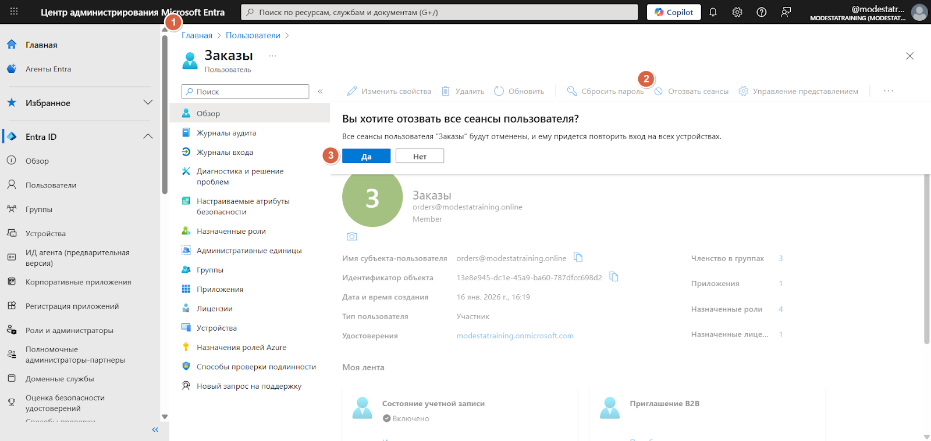Click Главная breadcrumb link
This screenshot has width=931, height=441.
(197, 36)
